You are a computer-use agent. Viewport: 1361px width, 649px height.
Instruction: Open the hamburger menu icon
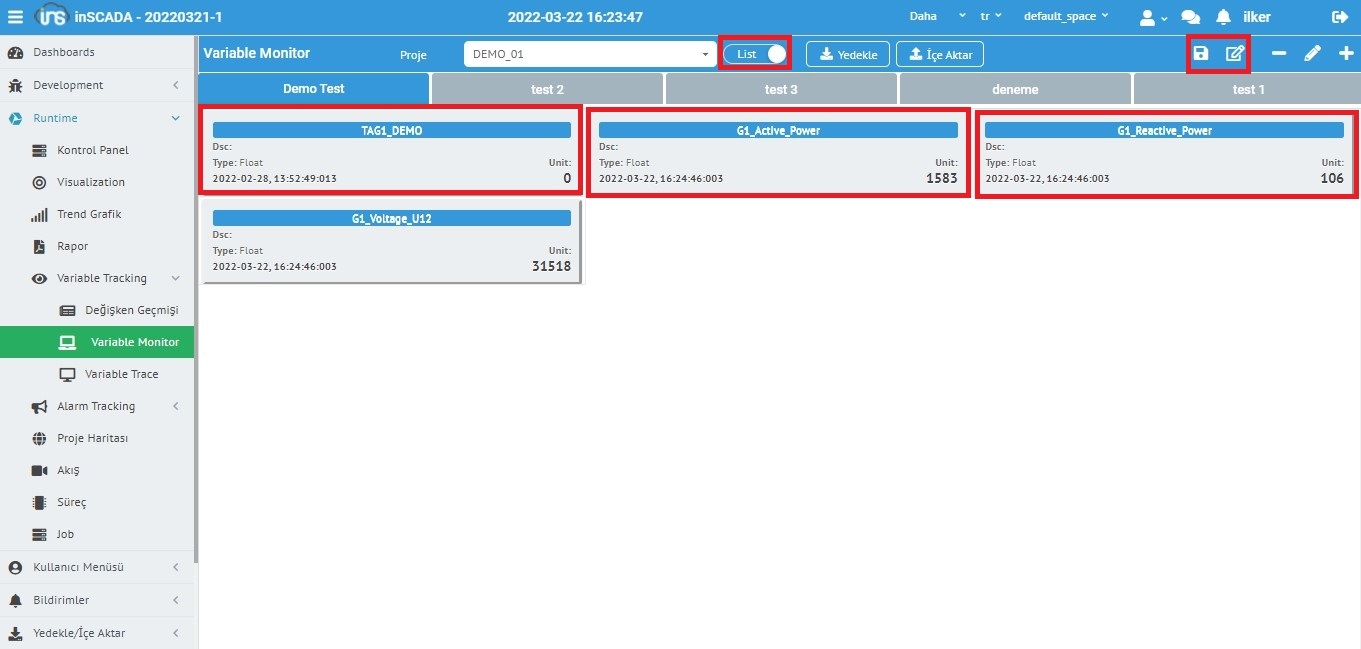click(x=16, y=17)
